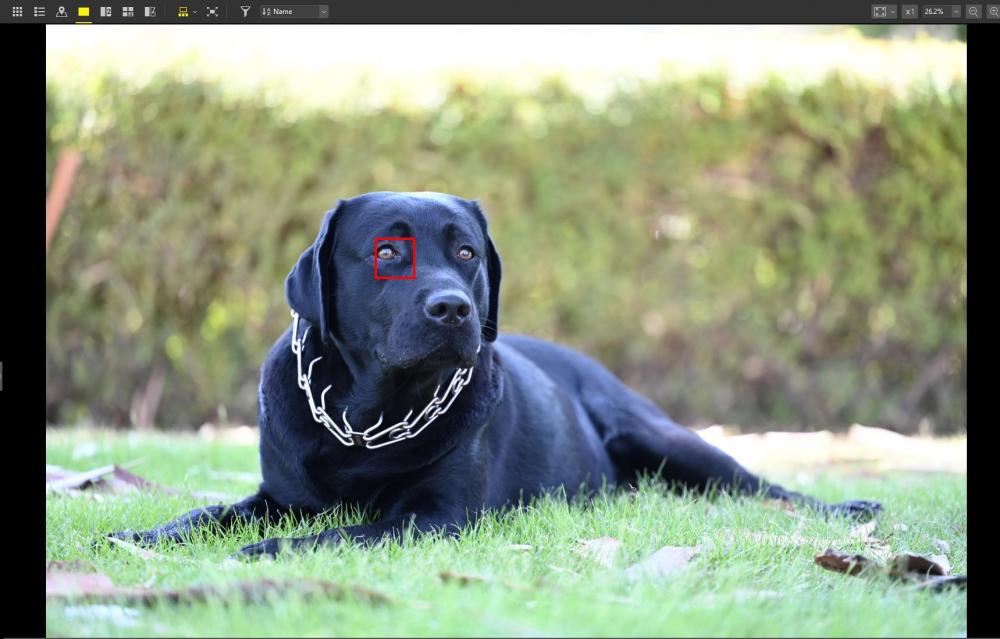Open the map location view
Image resolution: width=1000 pixels, height=639 pixels.
(x=62, y=11)
